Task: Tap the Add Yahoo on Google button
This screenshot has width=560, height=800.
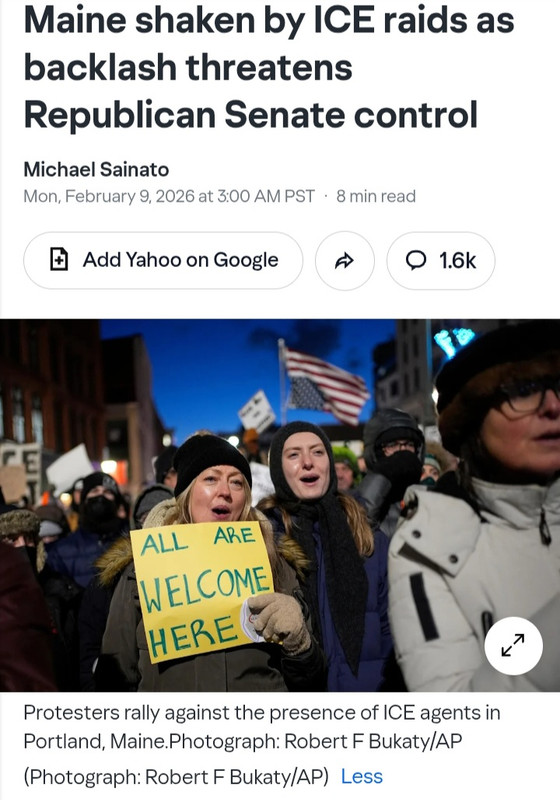Action: (163, 260)
